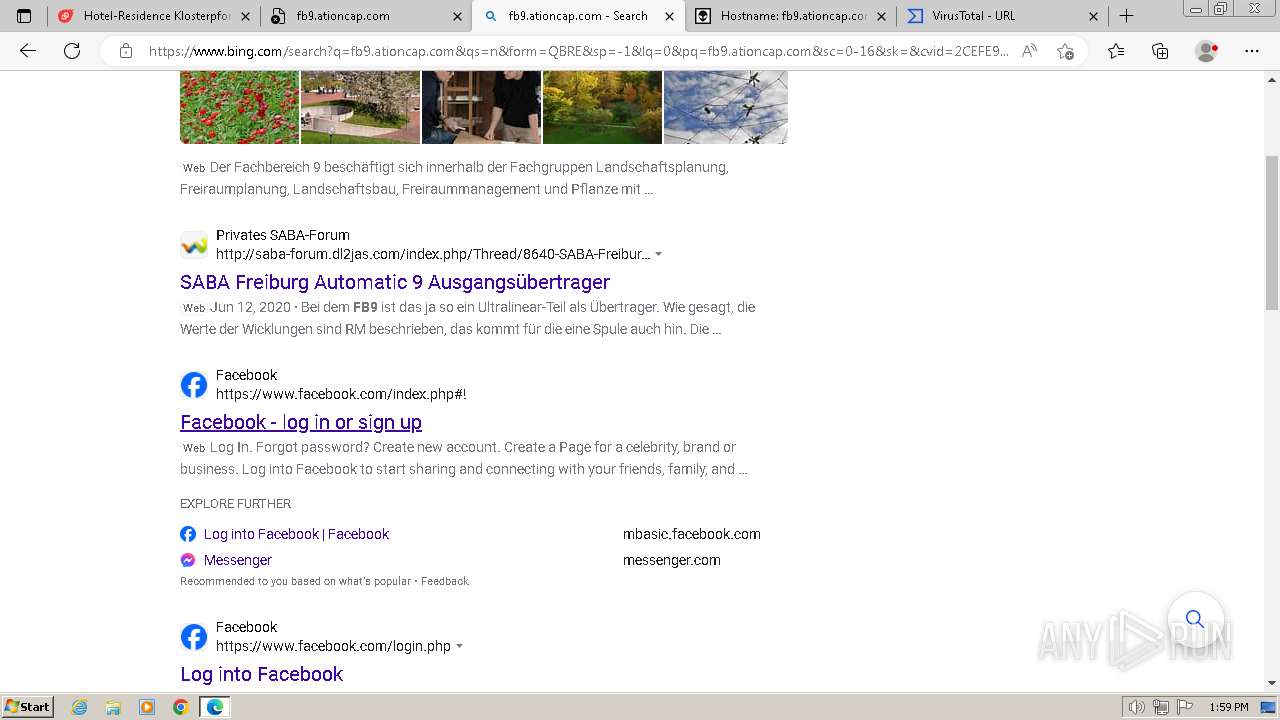The height and width of the screenshot is (720, 1280).
Task: Select Edge browser in the taskbar
Action: point(215,707)
